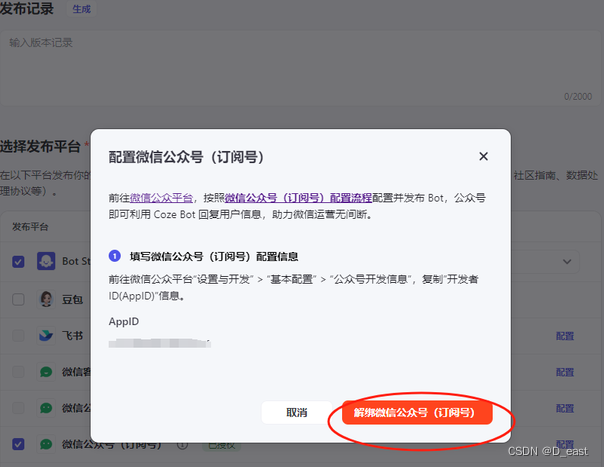The height and width of the screenshot is (467, 604).
Task: Click the 飞书 platform name
Action: point(72,336)
